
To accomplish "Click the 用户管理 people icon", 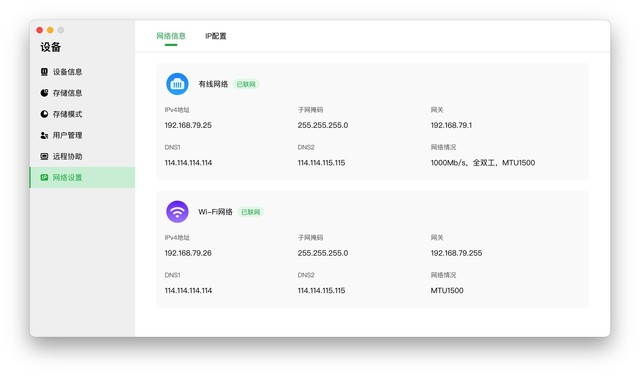I will (x=44, y=135).
